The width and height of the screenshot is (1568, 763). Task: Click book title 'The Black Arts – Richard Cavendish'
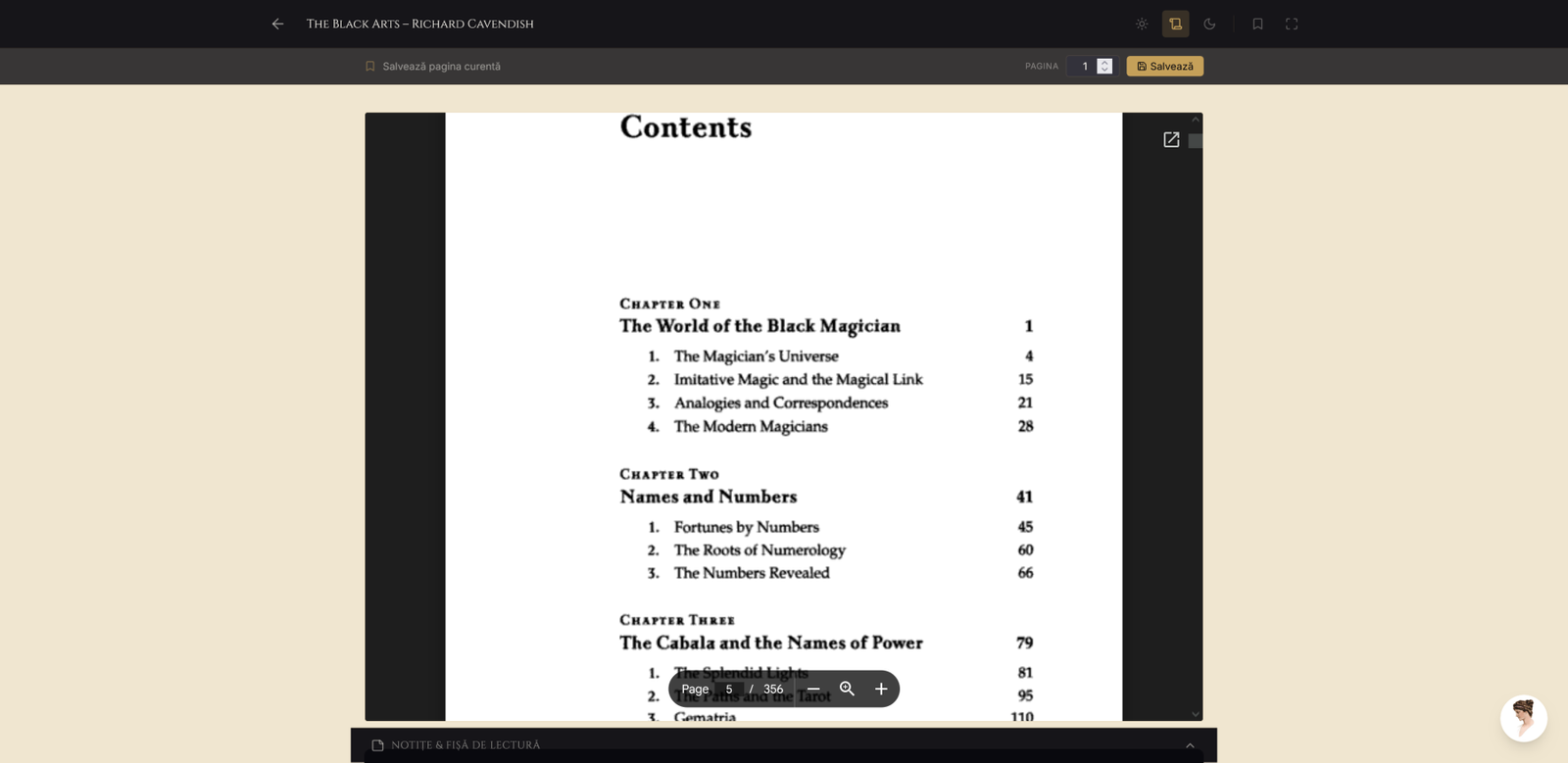(x=419, y=24)
